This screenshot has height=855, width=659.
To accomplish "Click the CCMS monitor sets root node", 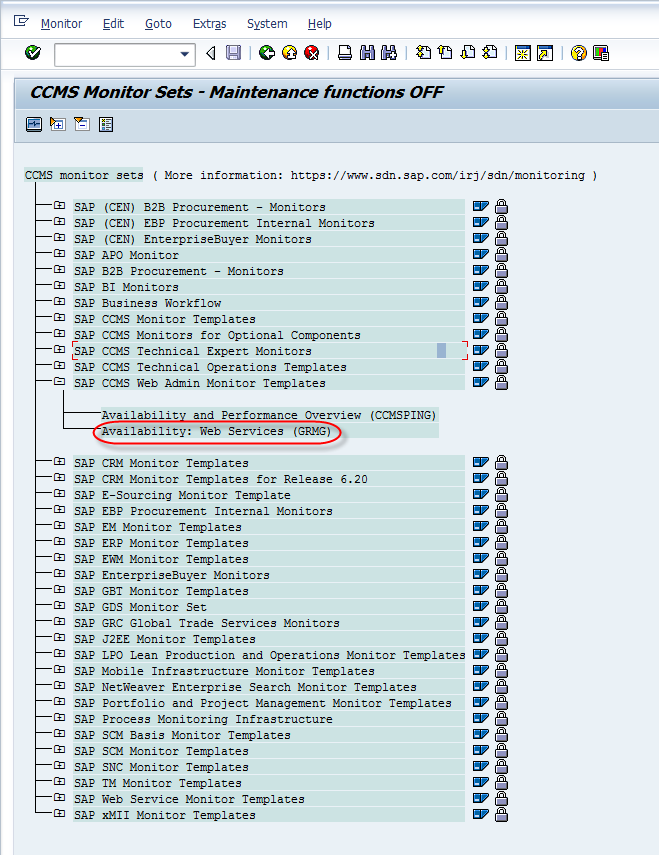I will (x=84, y=175).
